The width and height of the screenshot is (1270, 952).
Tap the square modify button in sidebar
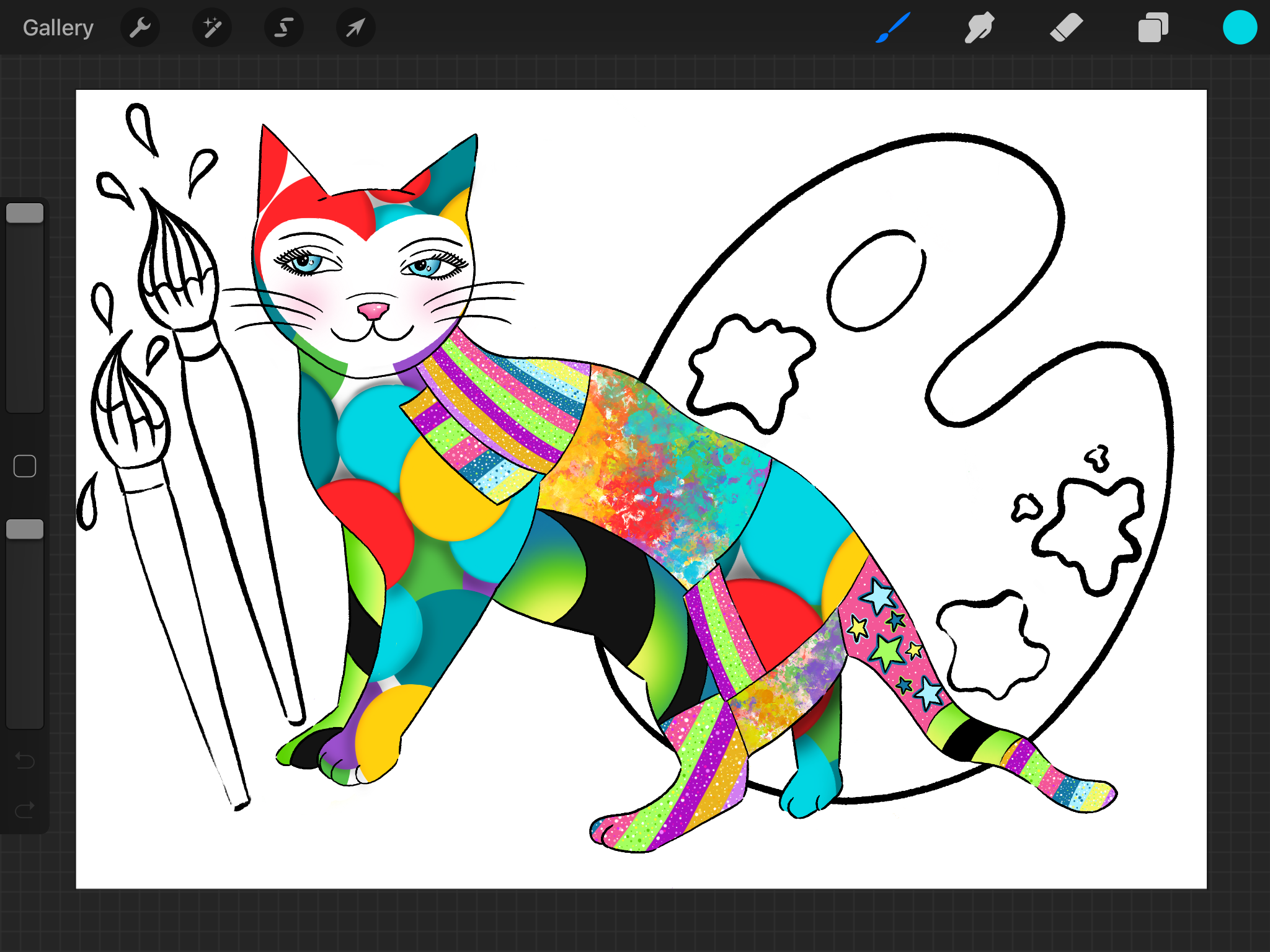point(25,466)
